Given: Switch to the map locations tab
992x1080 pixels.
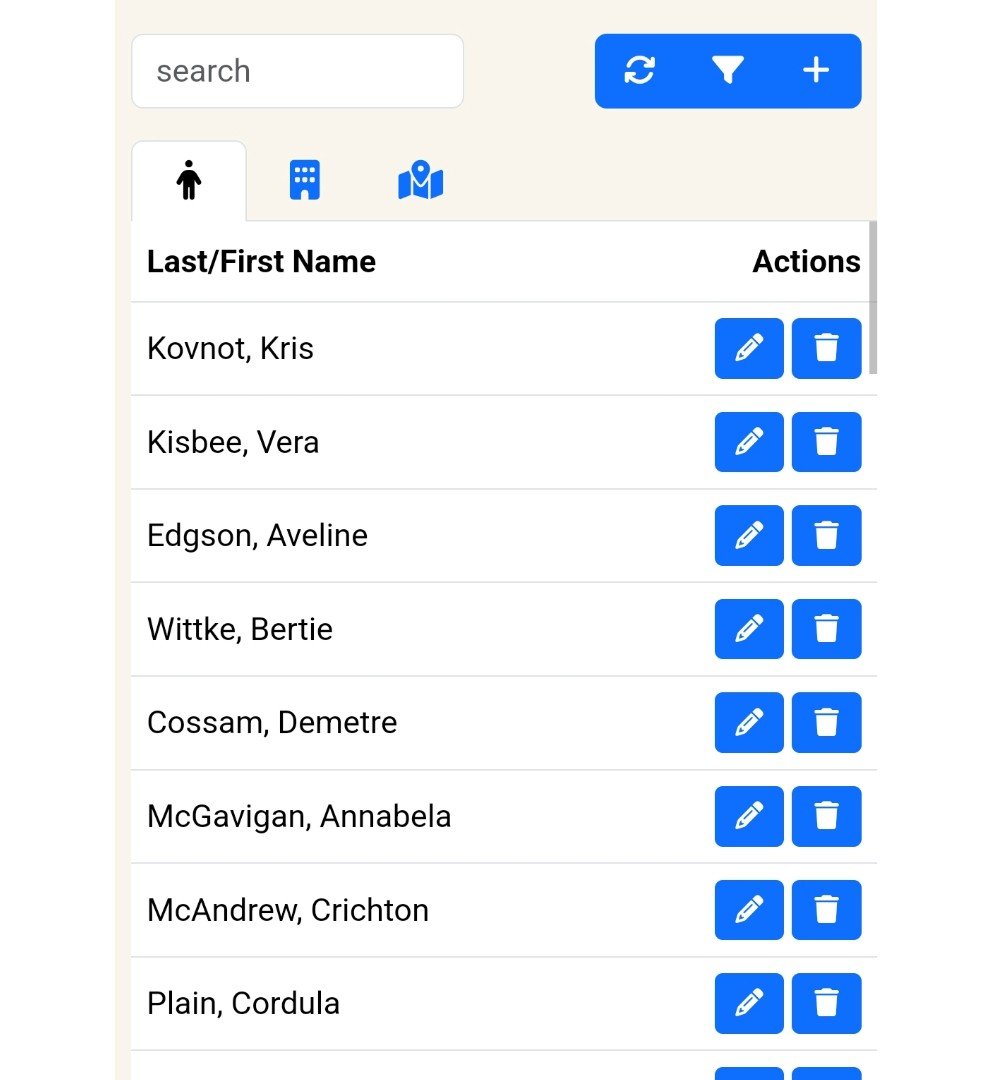Looking at the screenshot, I should click(420, 182).
